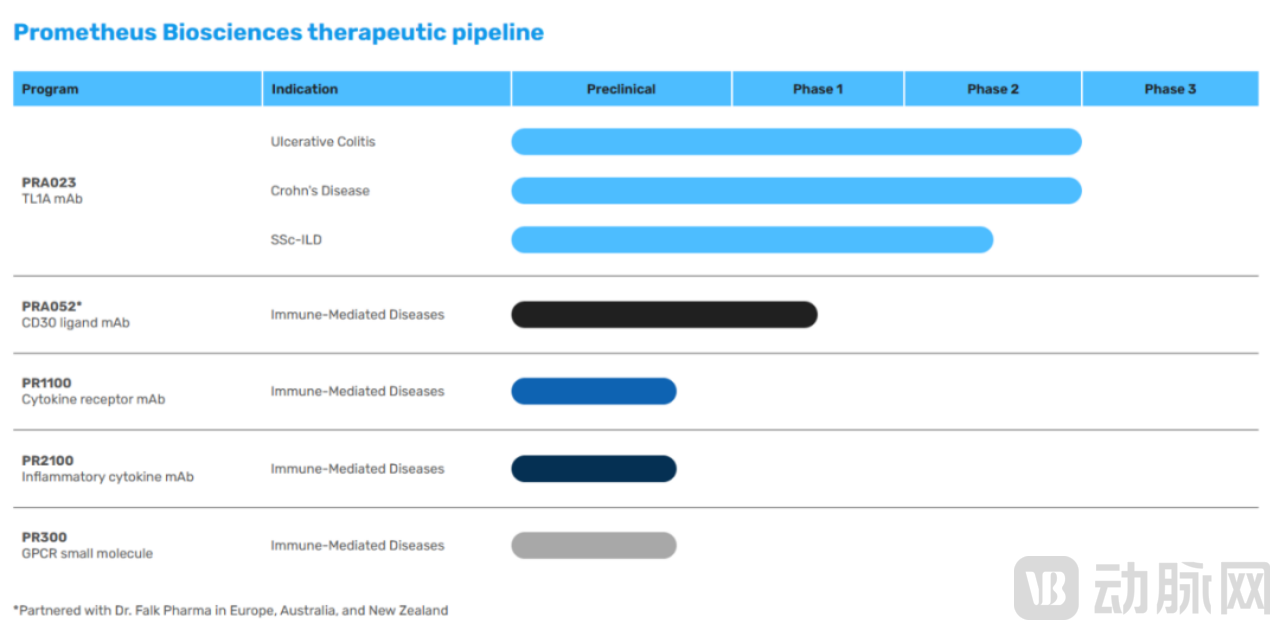Click the Preclinical column header
The image size is (1280, 630).
[621, 89]
